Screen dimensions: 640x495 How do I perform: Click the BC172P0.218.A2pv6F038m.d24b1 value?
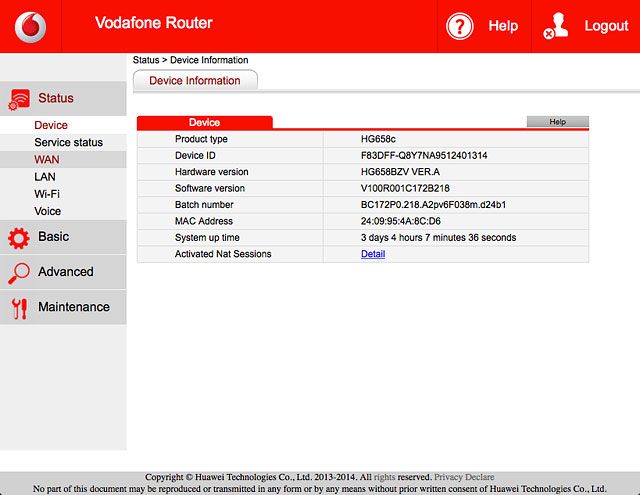[433, 204]
